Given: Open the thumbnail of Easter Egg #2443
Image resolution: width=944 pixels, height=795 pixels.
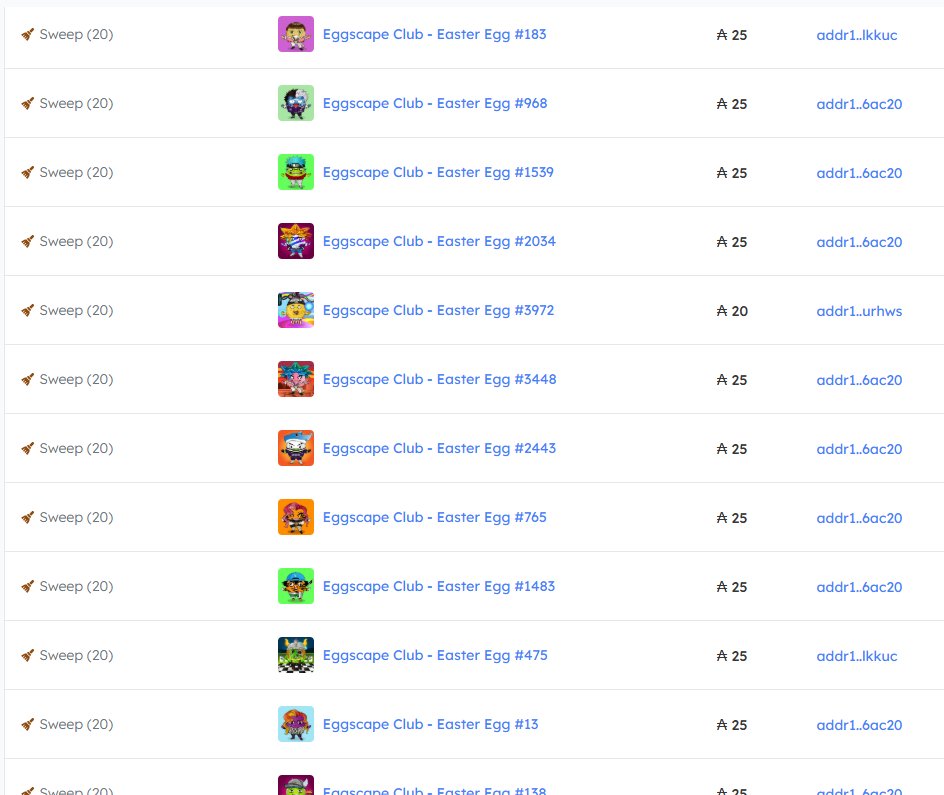Looking at the screenshot, I should [x=296, y=448].
